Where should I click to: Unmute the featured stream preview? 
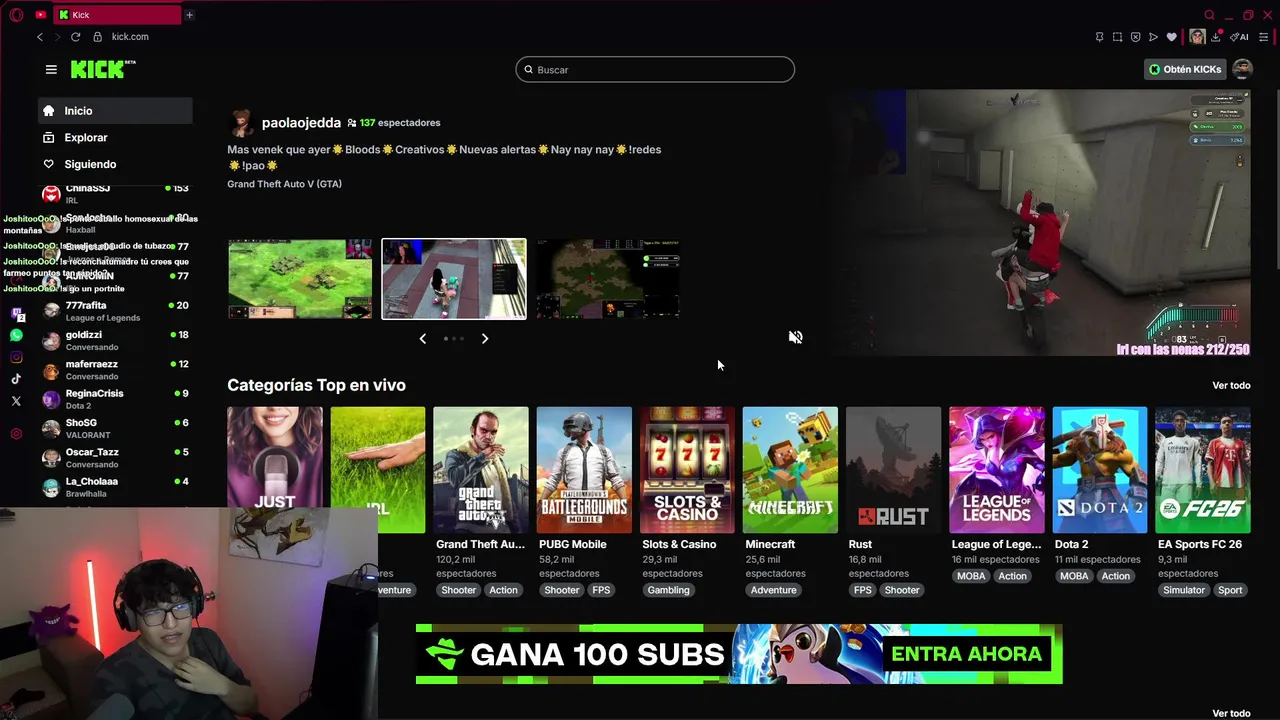[795, 337]
